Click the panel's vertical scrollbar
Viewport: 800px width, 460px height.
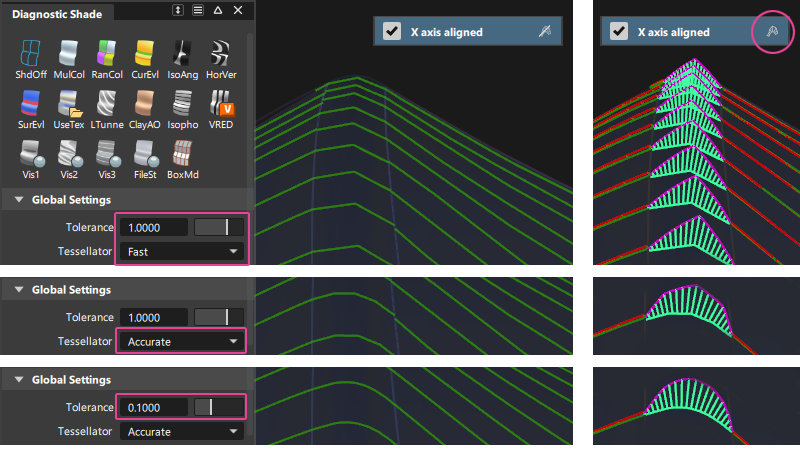(250, 110)
